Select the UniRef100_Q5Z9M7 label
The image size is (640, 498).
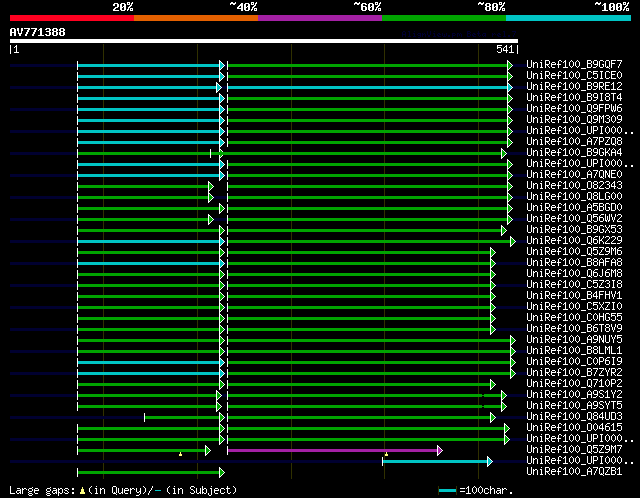[574, 450]
